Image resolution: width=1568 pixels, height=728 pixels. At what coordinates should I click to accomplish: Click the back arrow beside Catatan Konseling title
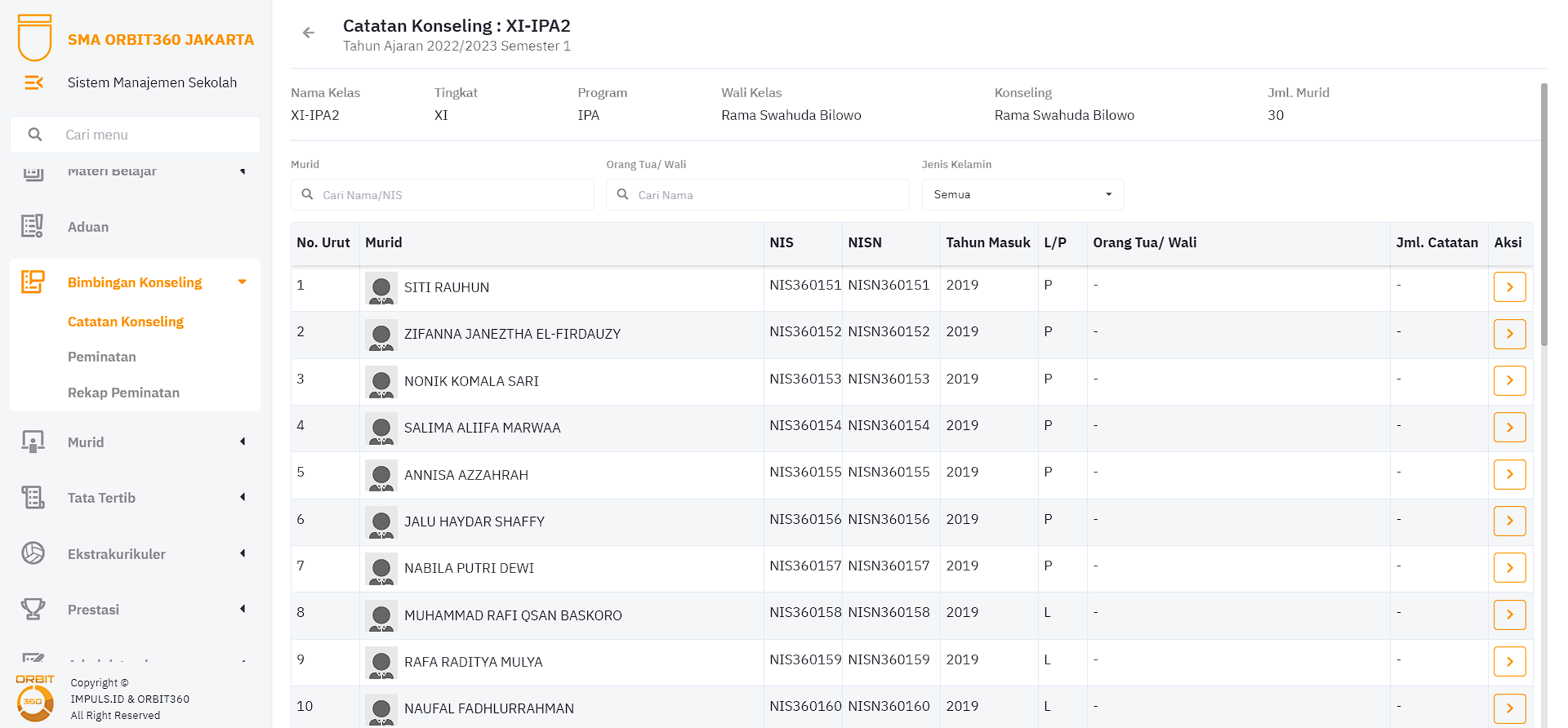309,33
